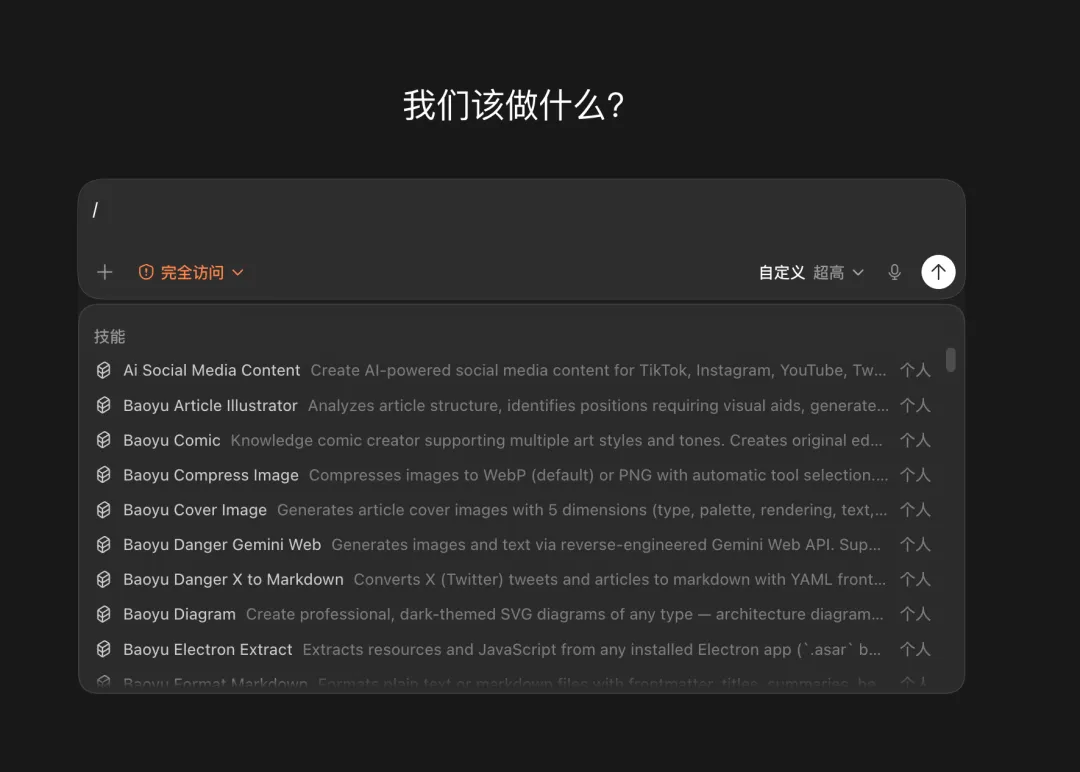Choose the Baoyu Comic skill

tap(513, 440)
